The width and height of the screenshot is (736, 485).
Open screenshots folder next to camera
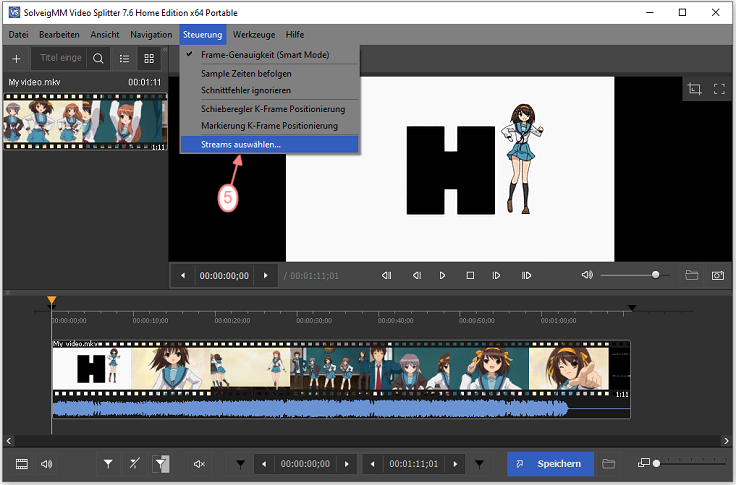[x=691, y=276]
